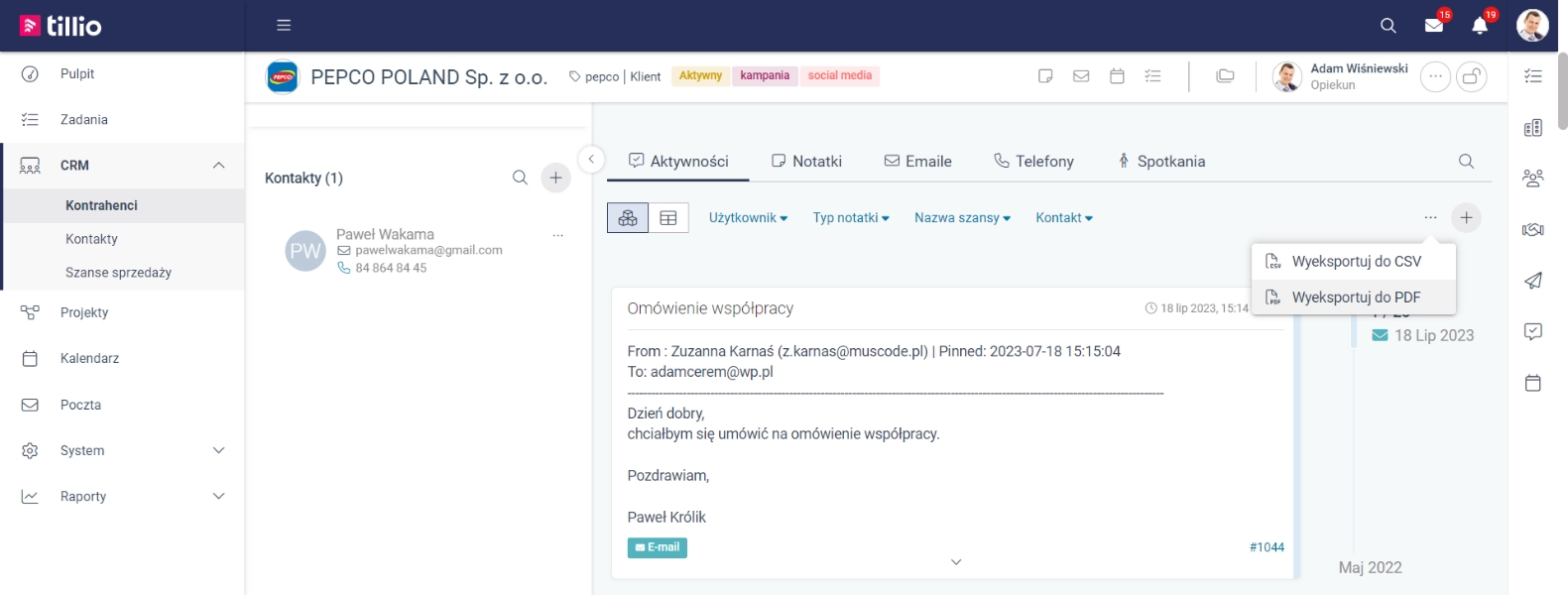Click three-dot menu above export options
Image resolution: width=1568 pixels, height=595 pixels.
[1430, 217]
